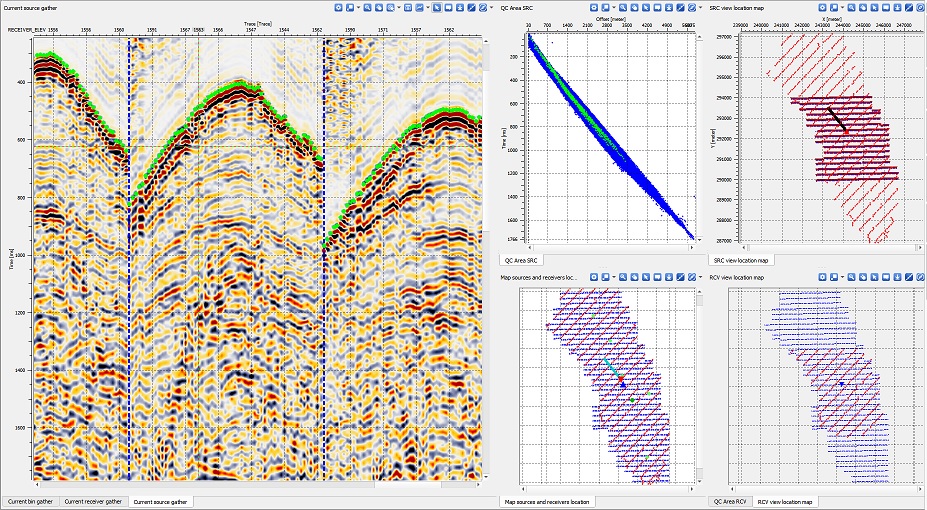Image resolution: width=927 pixels, height=510 pixels.
Task: Select Map sources and receivers location tab
Action: point(547,502)
